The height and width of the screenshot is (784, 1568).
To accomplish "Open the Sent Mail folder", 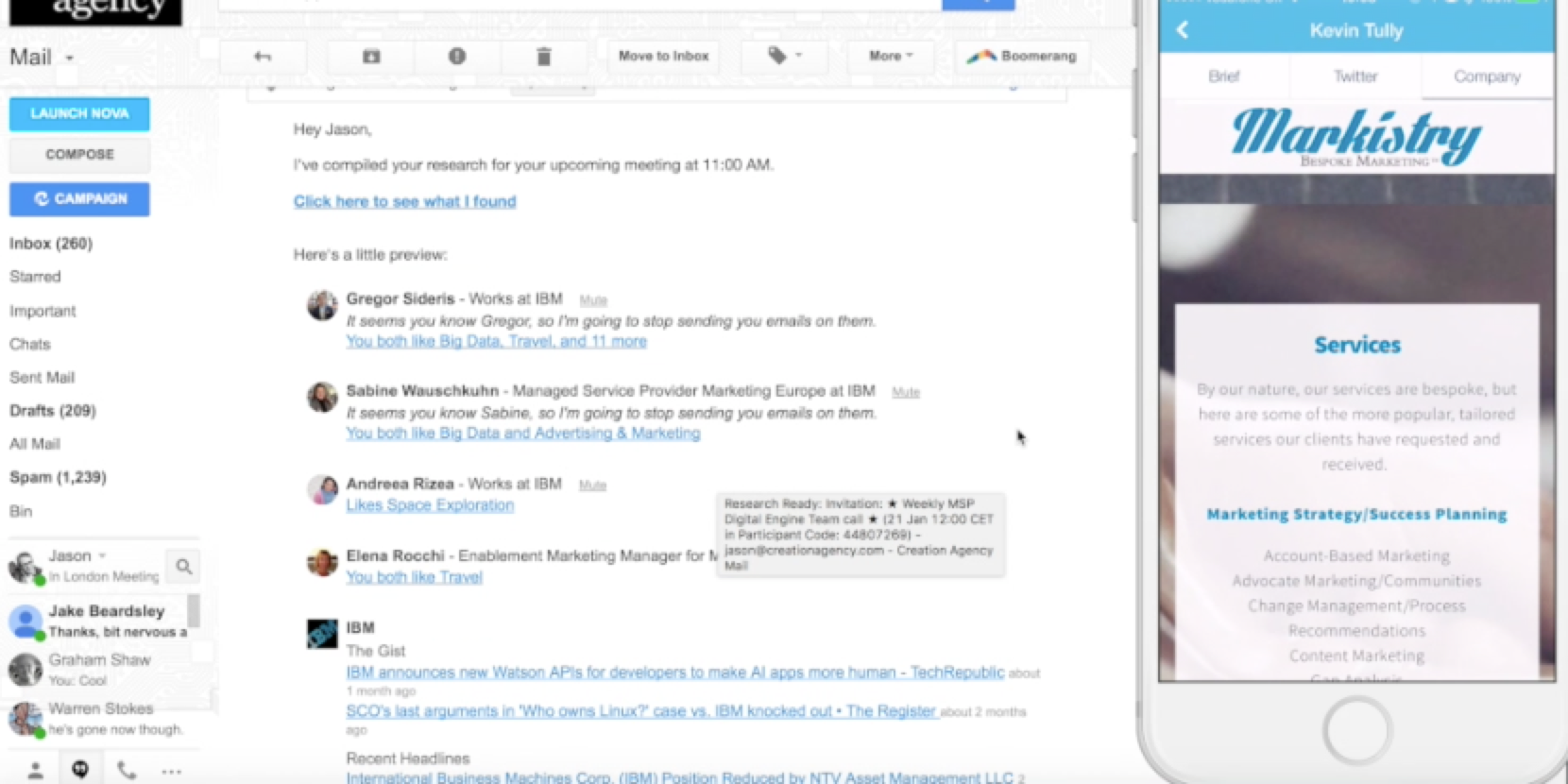I will click(42, 378).
